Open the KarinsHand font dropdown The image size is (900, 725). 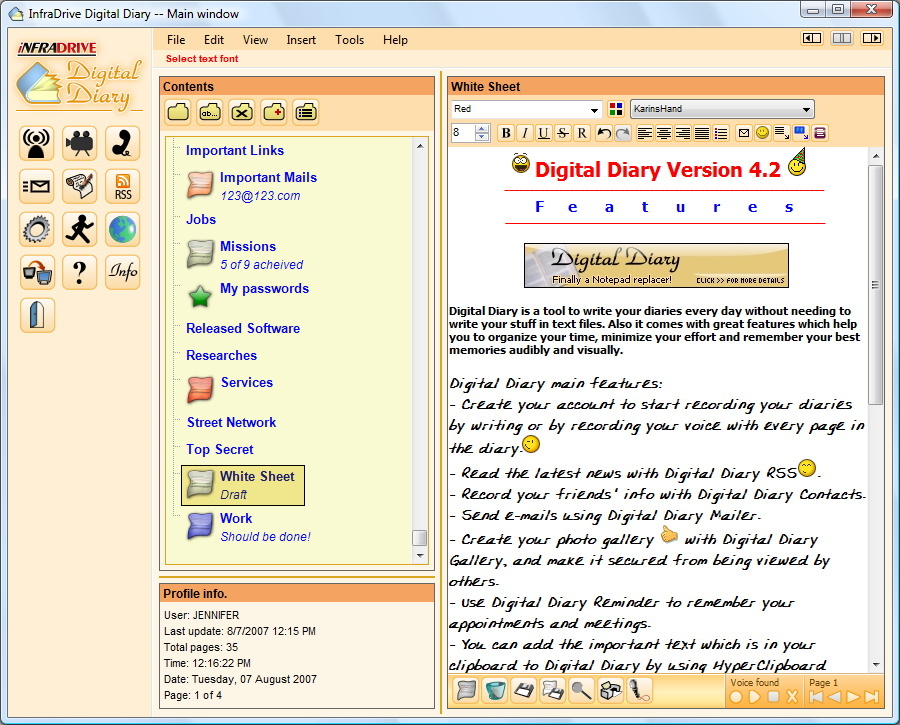pyautogui.click(x=722, y=109)
